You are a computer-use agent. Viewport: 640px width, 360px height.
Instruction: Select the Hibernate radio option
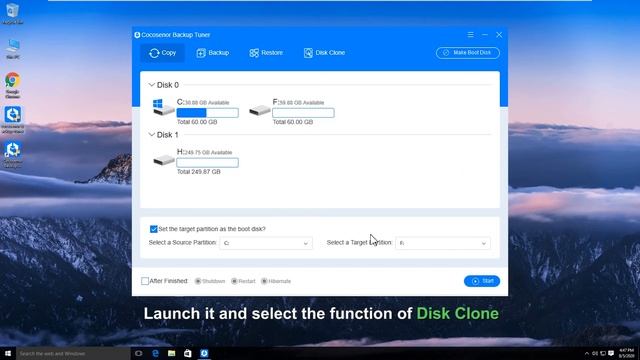(x=264, y=281)
